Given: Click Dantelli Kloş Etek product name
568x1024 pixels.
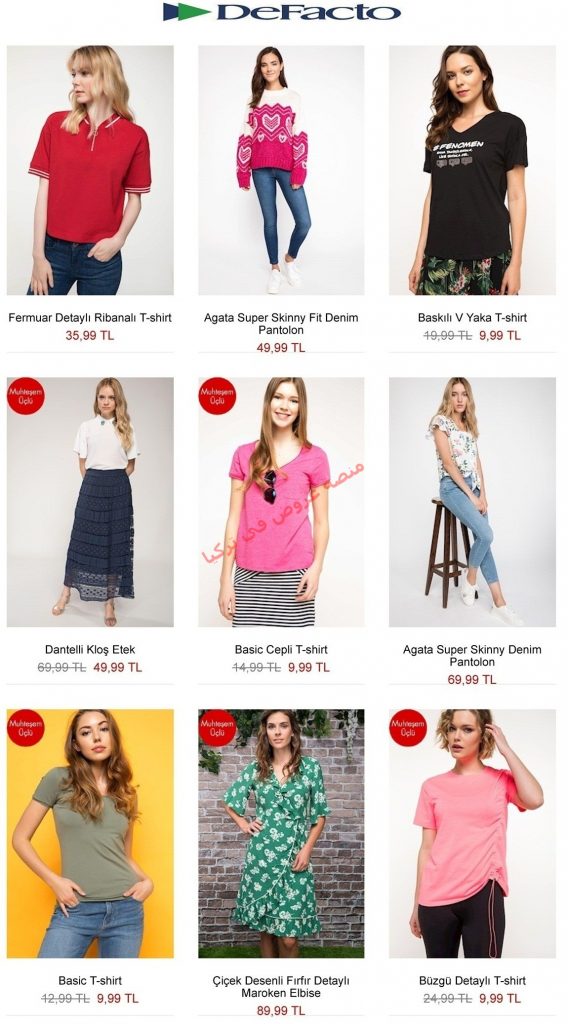Looking at the screenshot, I should [90, 650].
